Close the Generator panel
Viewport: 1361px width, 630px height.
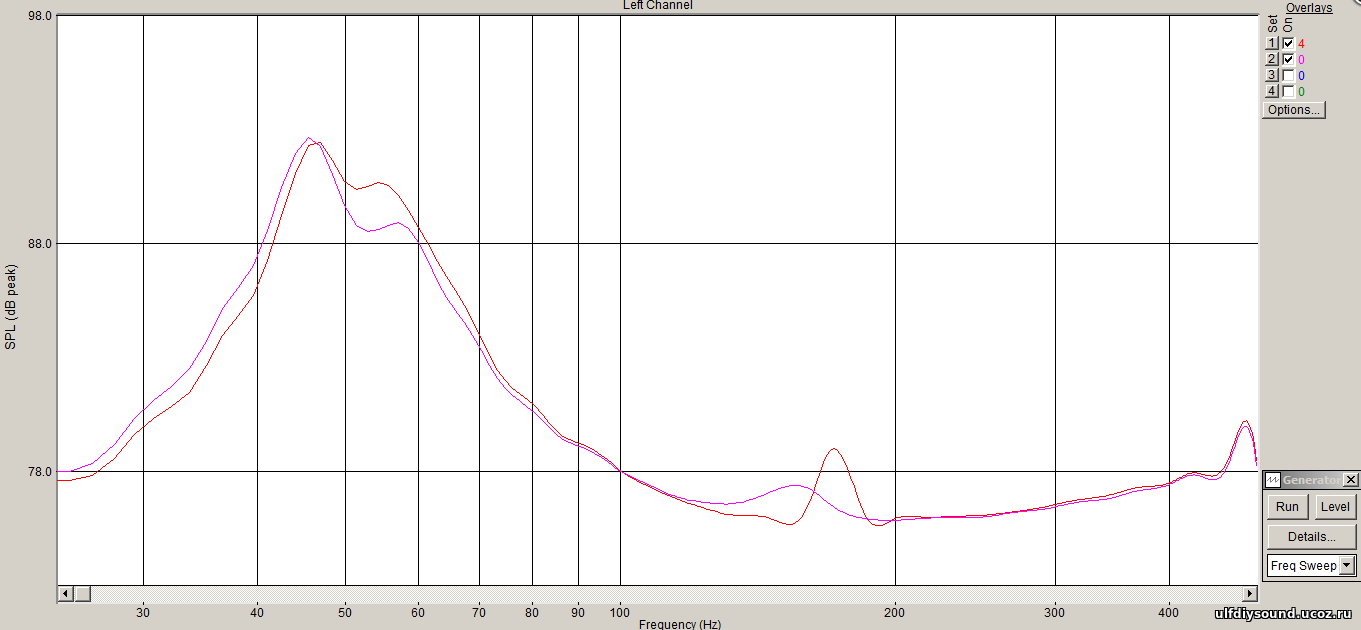point(1351,480)
